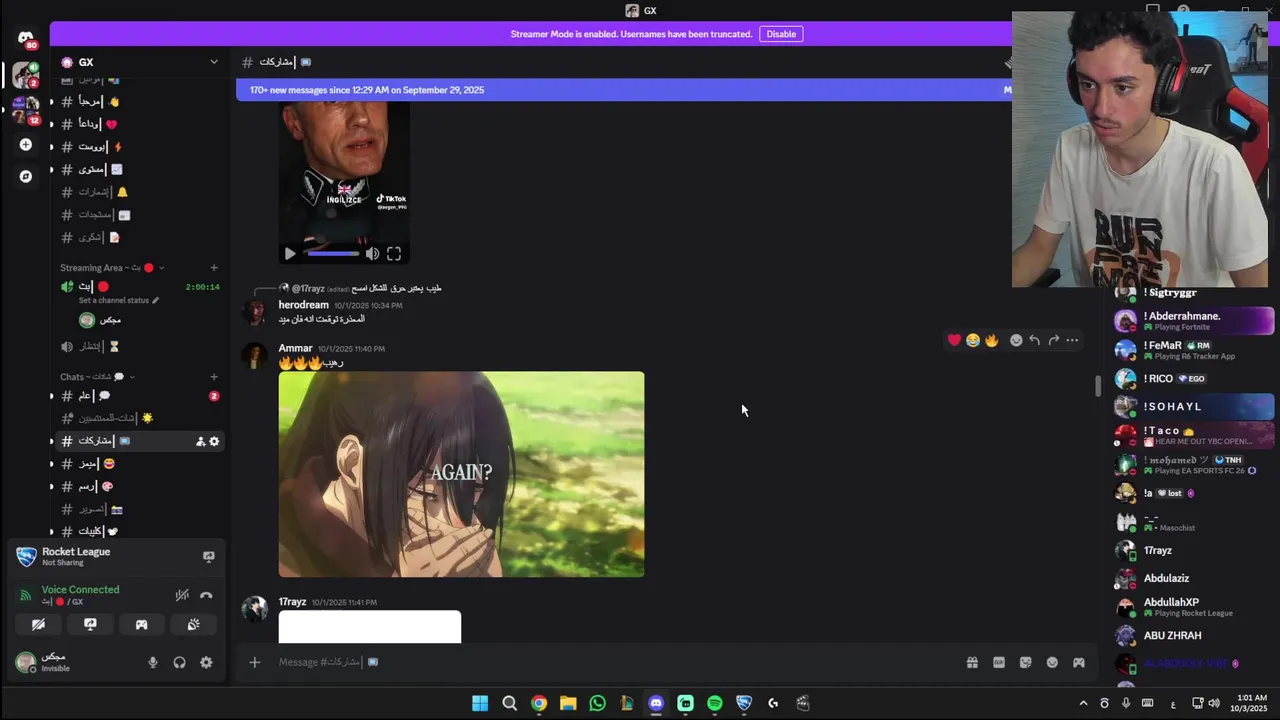This screenshot has width=1280, height=720.
Task: Turn on camera in voice panel
Action: coord(38,625)
